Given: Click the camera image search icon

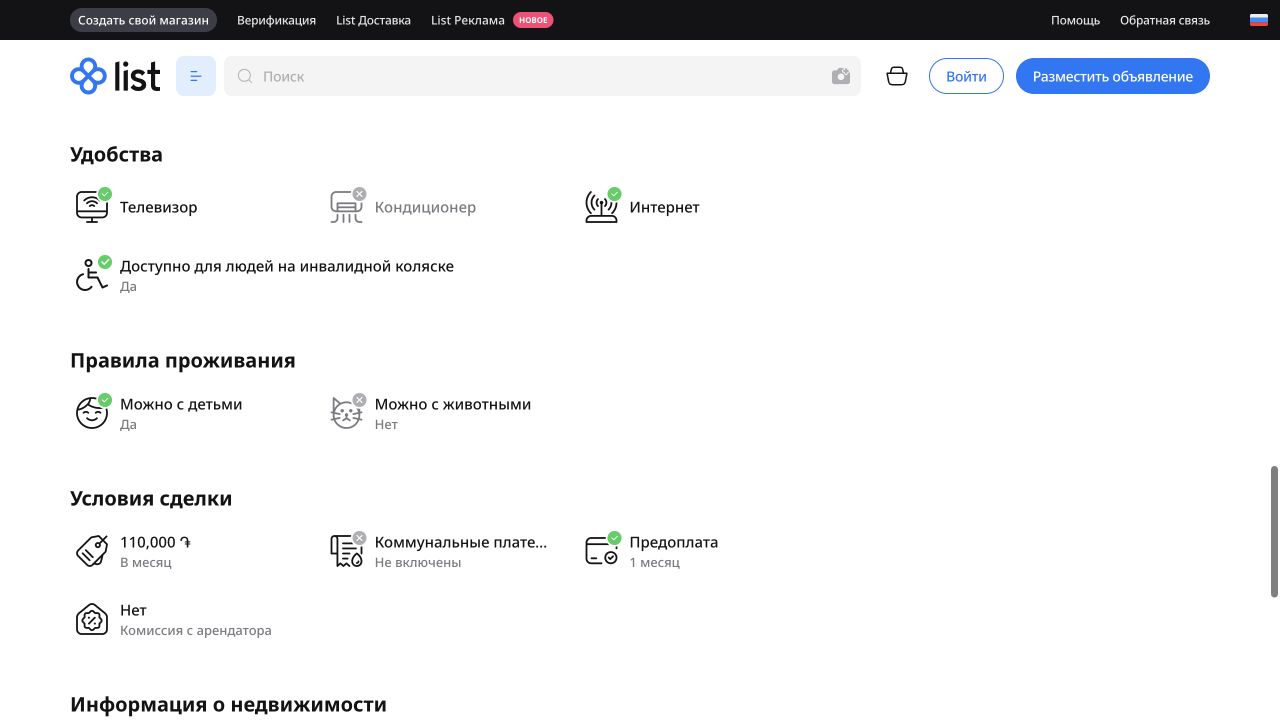Looking at the screenshot, I should (841, 76).
